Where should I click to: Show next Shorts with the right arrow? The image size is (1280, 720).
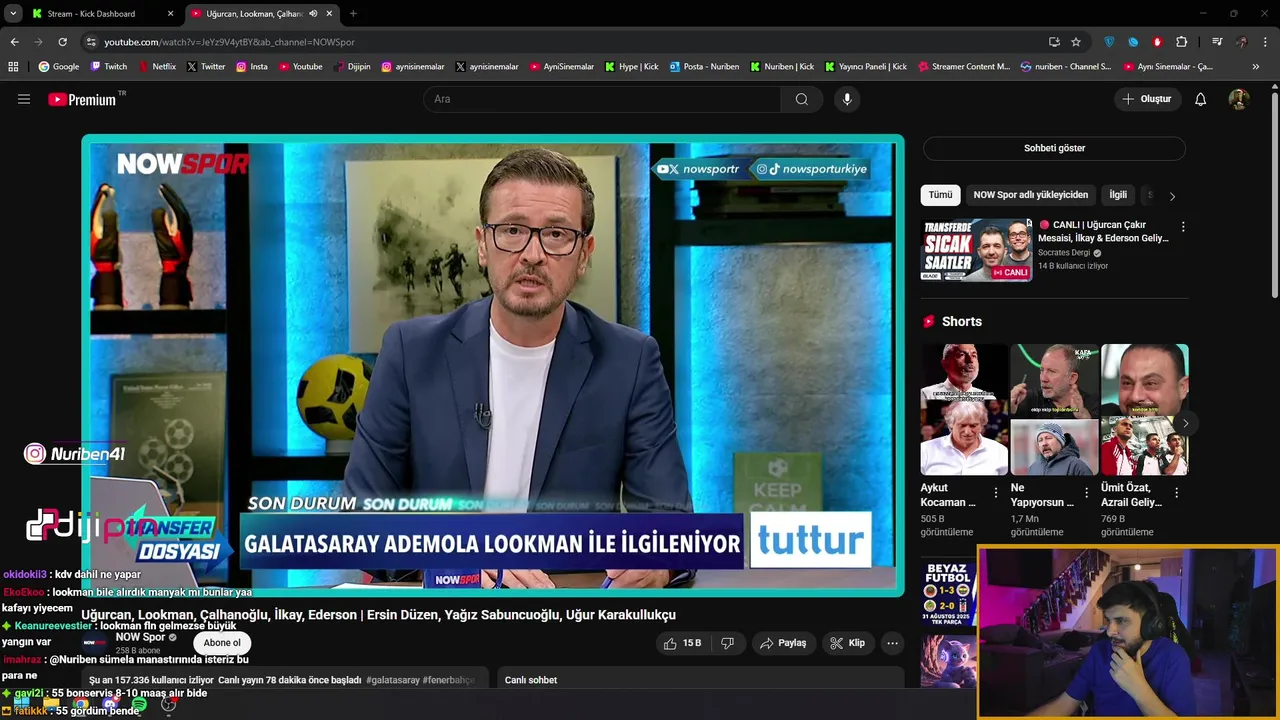point(1185,424)
